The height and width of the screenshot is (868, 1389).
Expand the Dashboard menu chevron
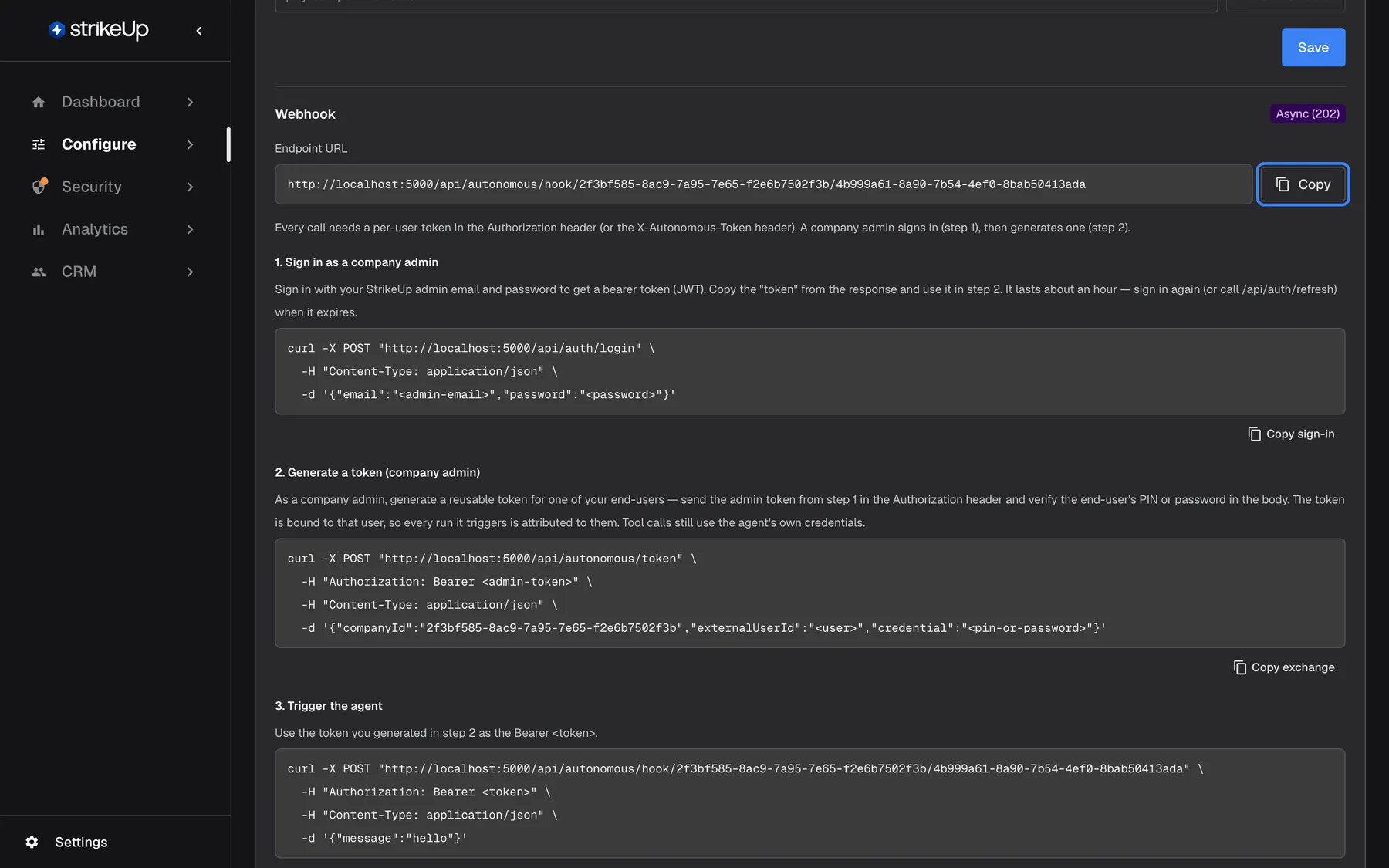(190, 102)
